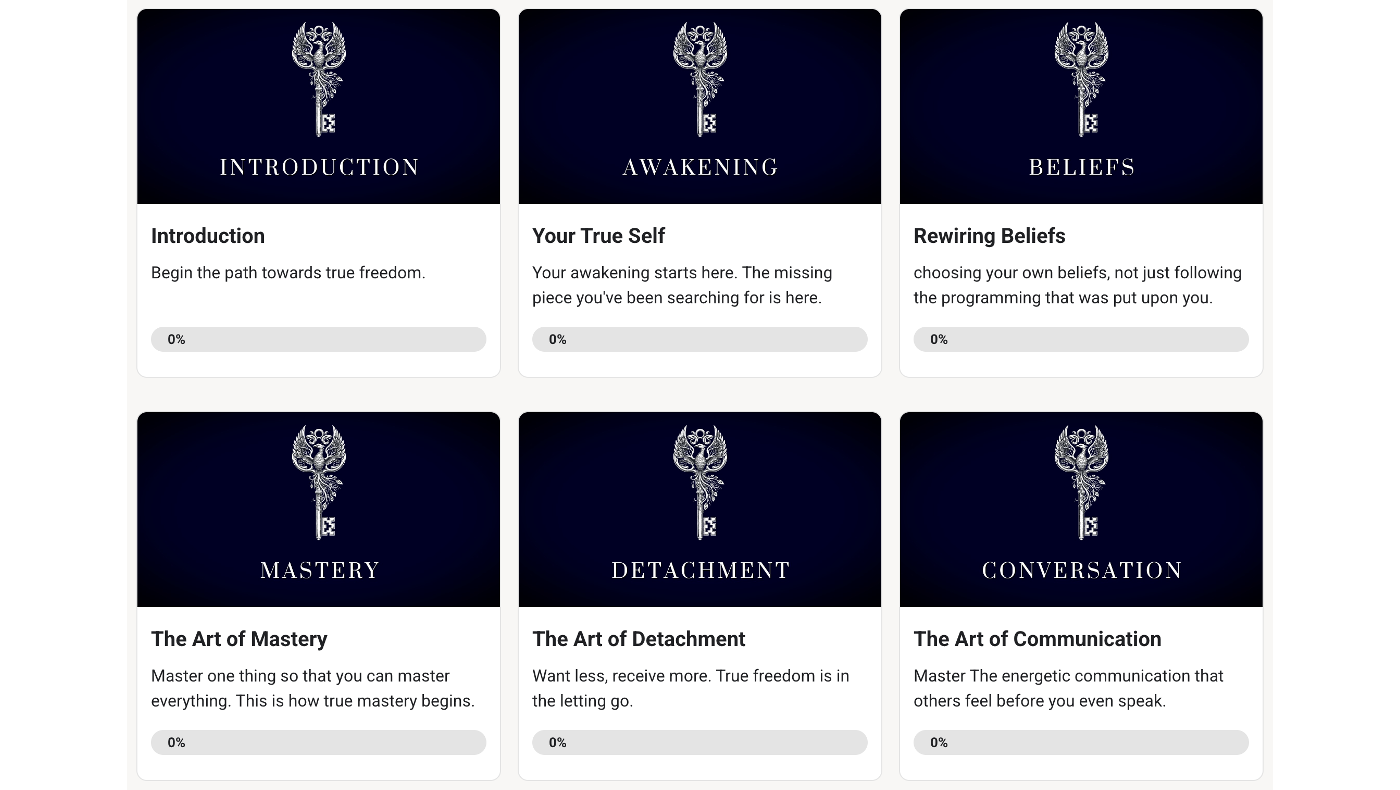Click the phoenix key icon on Mastery banner
The height and width of the screenshot is (790, 1400).
point(319,483)
